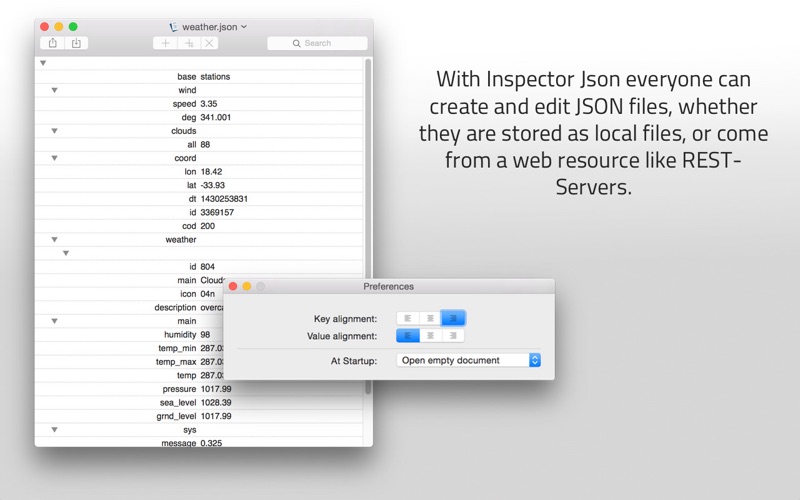Click the Search field
This screenshot has width=800, height=500.
point(317,43)
